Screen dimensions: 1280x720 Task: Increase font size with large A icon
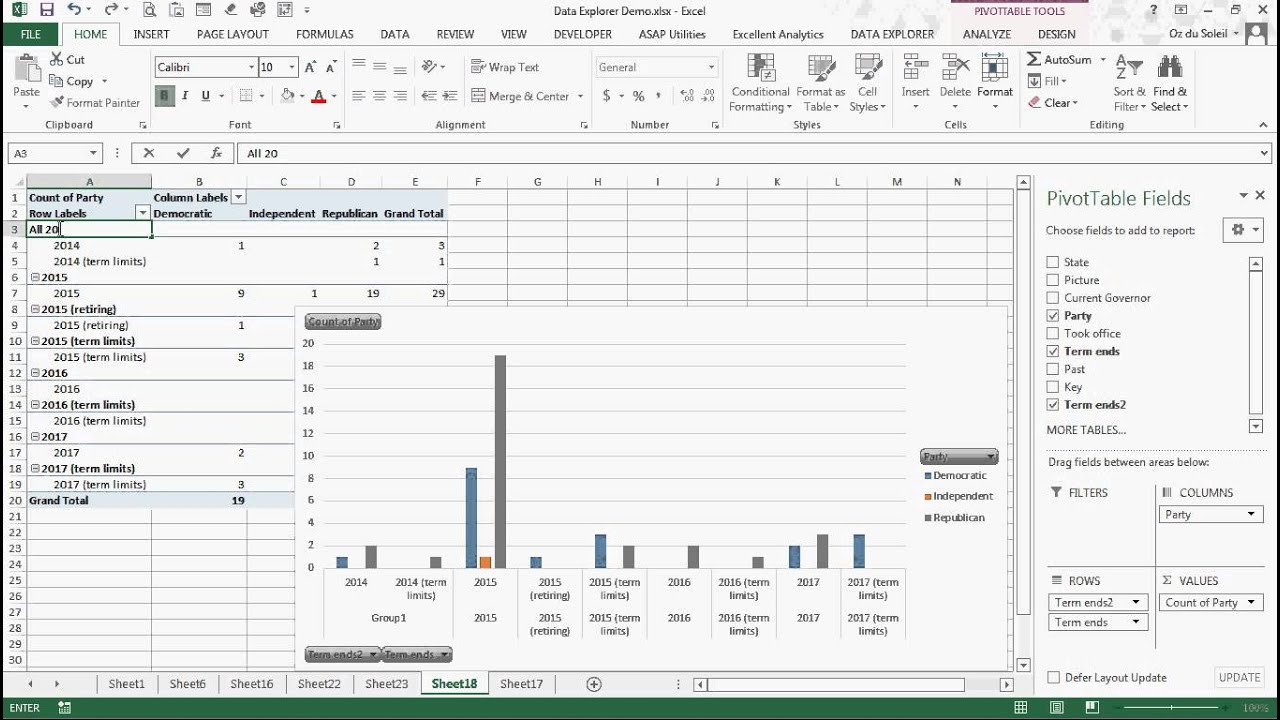[312, 67]
